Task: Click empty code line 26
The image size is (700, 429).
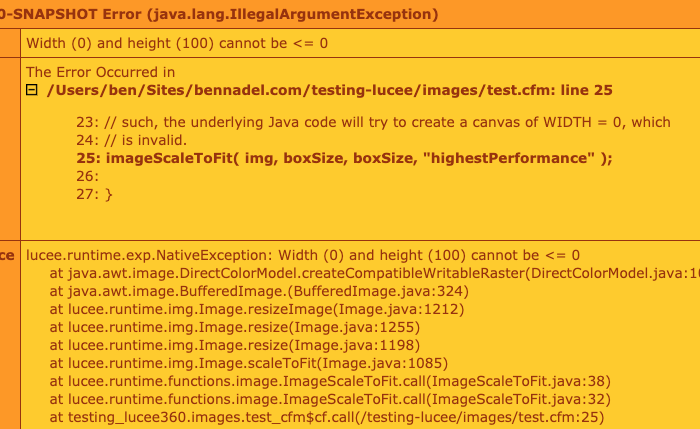Action: click(88, 176)
